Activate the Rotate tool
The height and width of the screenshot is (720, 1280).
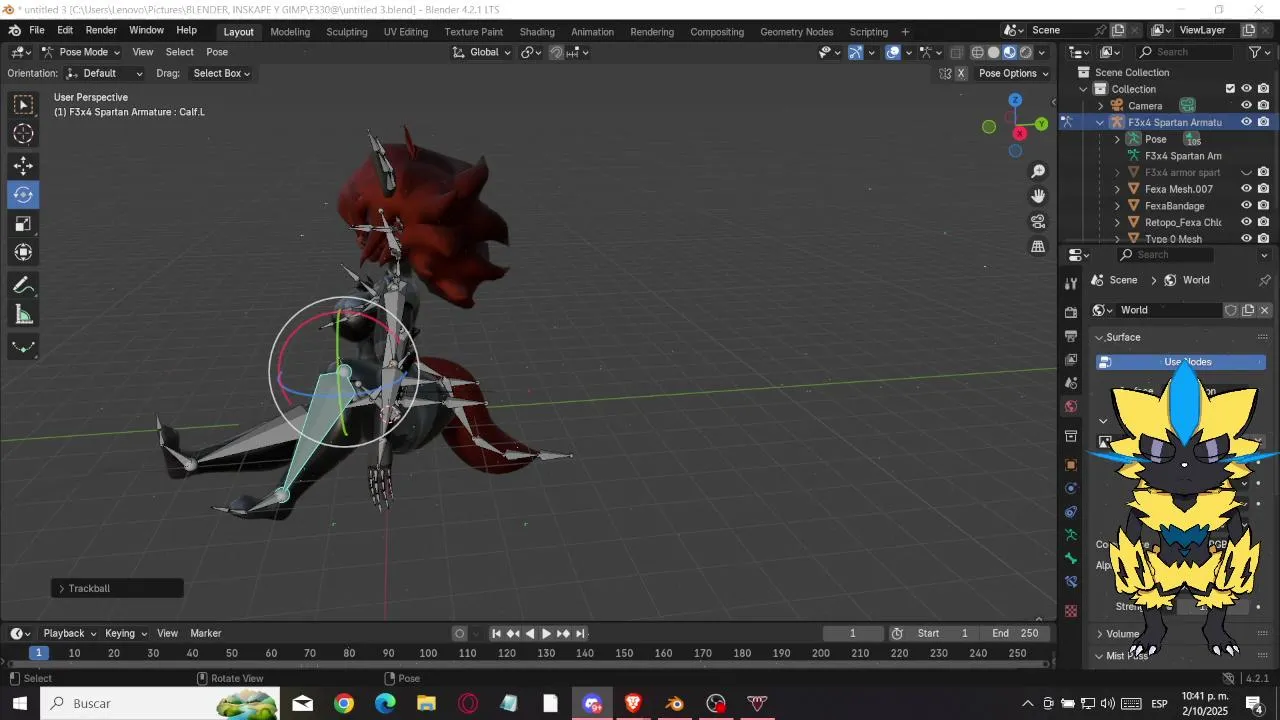24,195
